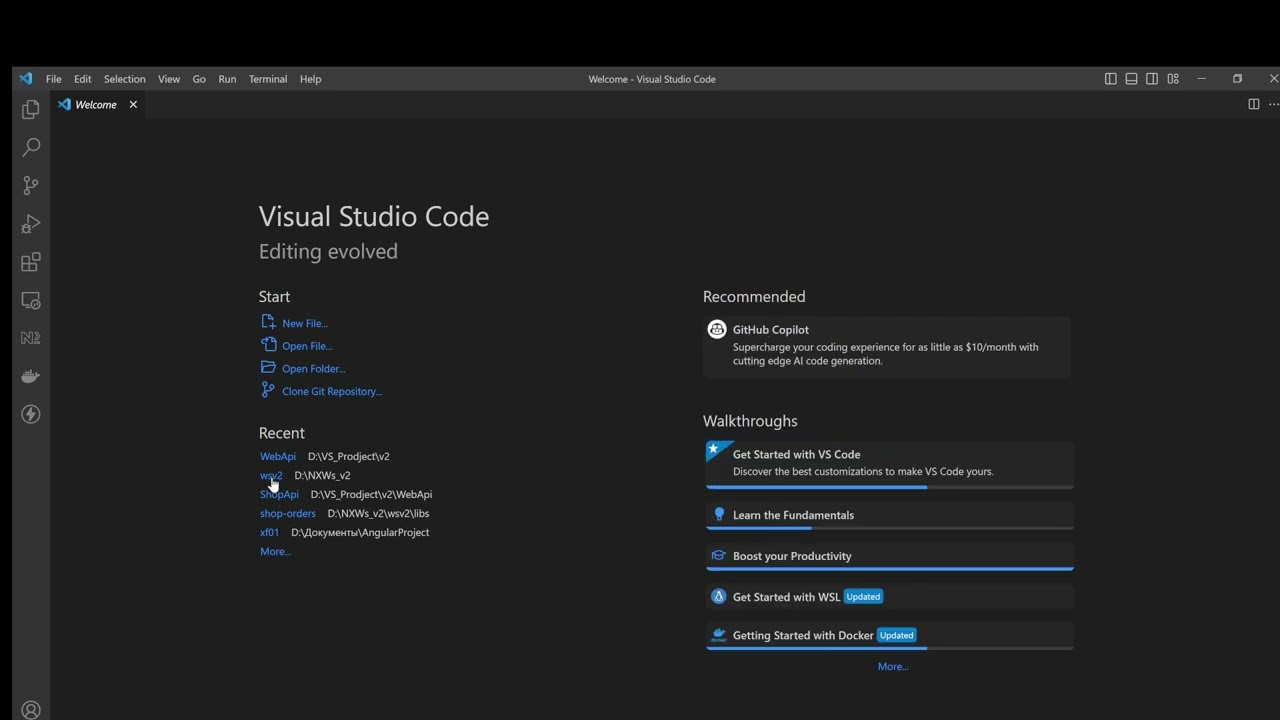Open Get Started with WSL walkthrough
Viewport: 1280px width, 720px height.
890,597
